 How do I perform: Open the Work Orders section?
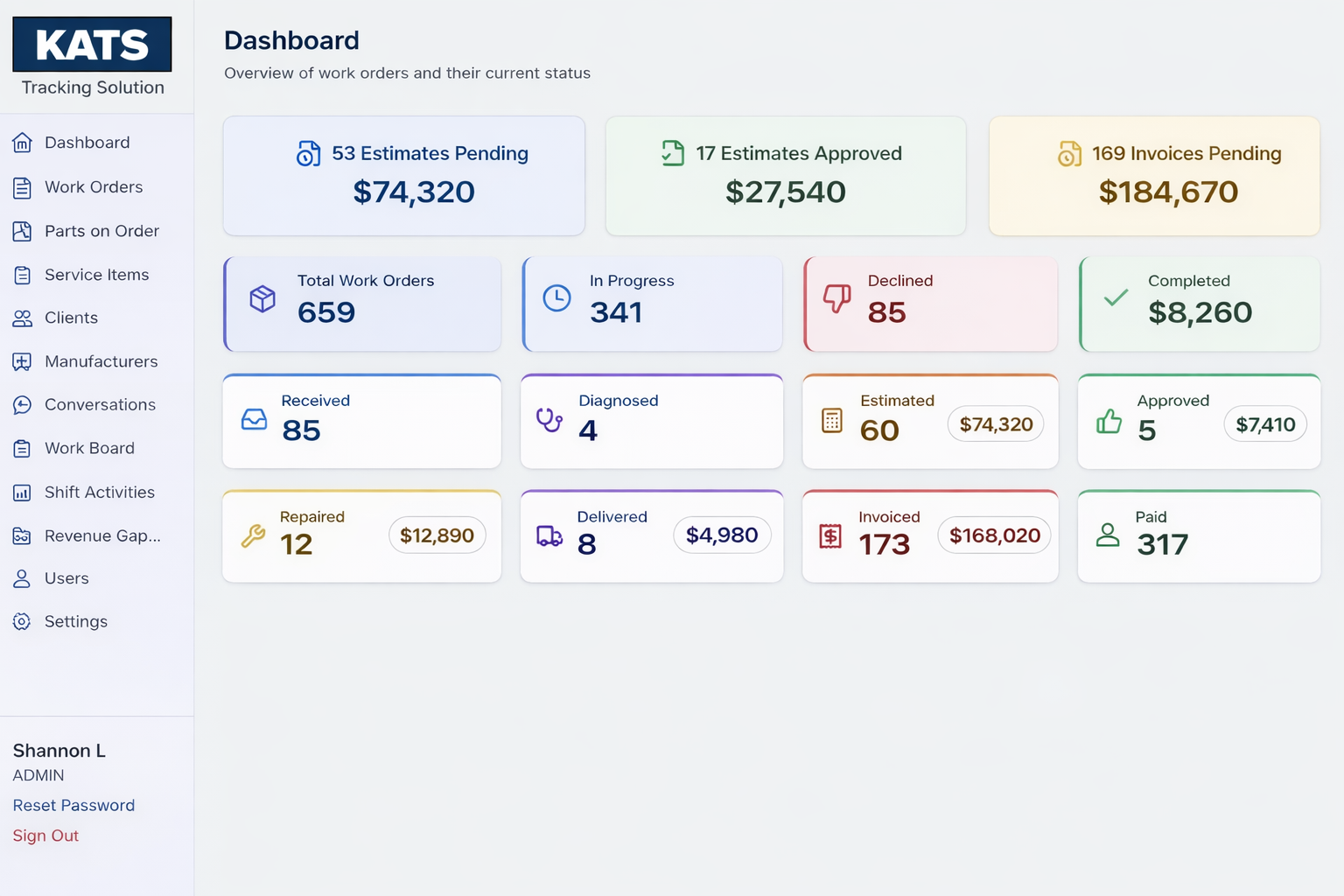94,187
